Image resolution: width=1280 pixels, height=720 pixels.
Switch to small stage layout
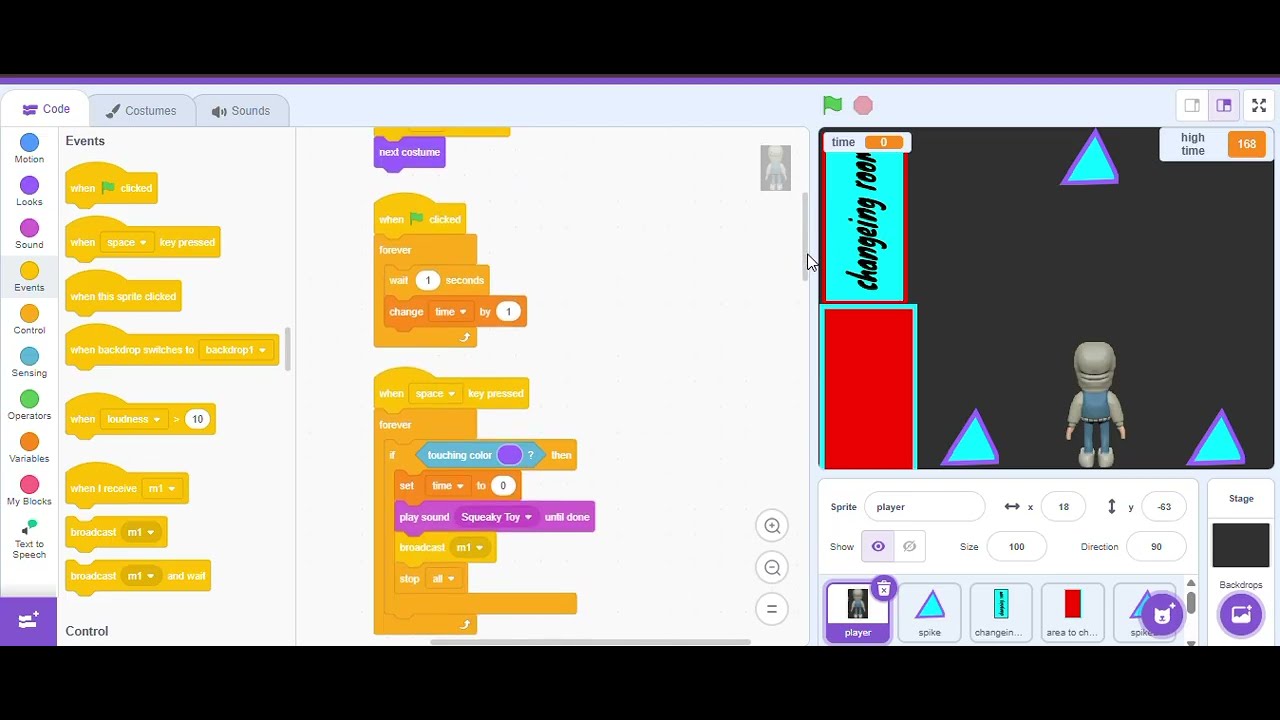pyautogui.click(x=1192, y=105)
